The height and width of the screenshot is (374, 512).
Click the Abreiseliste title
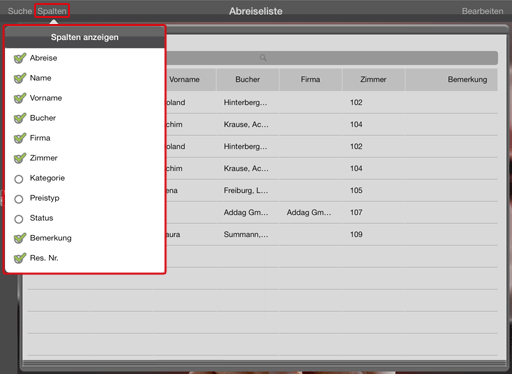(256, 11)
